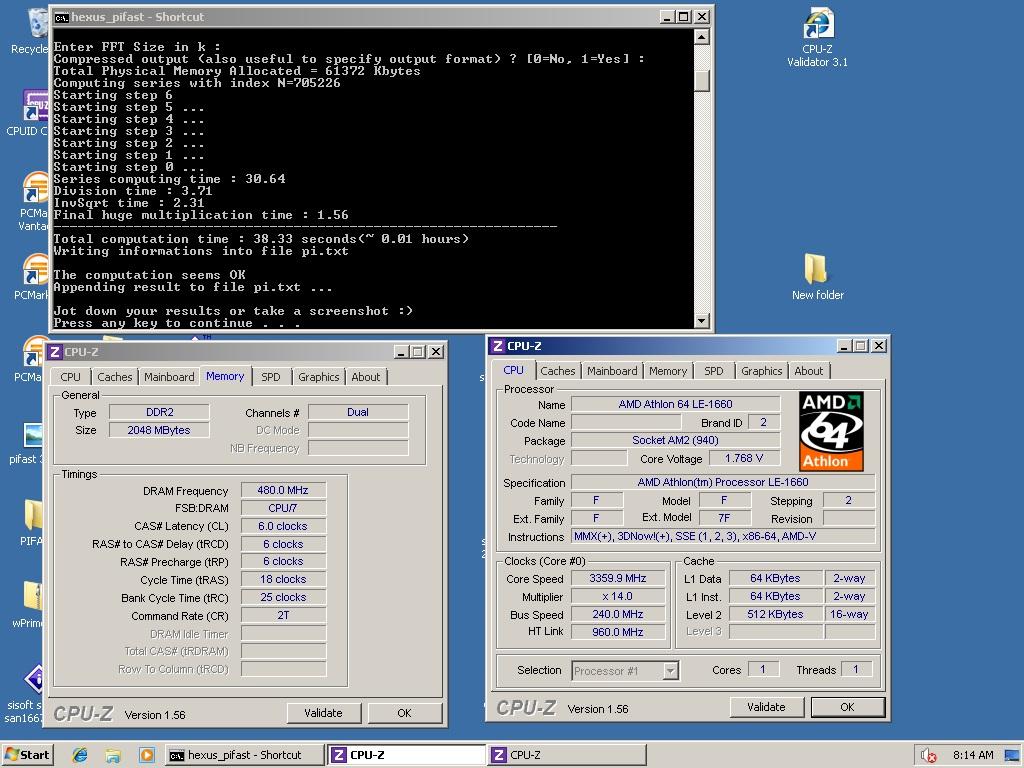This screenshot has width=1024, height=768.
Task: Click Validate in the left CPU-Z window
Action: pyautogui.click(x=323, y=713)
